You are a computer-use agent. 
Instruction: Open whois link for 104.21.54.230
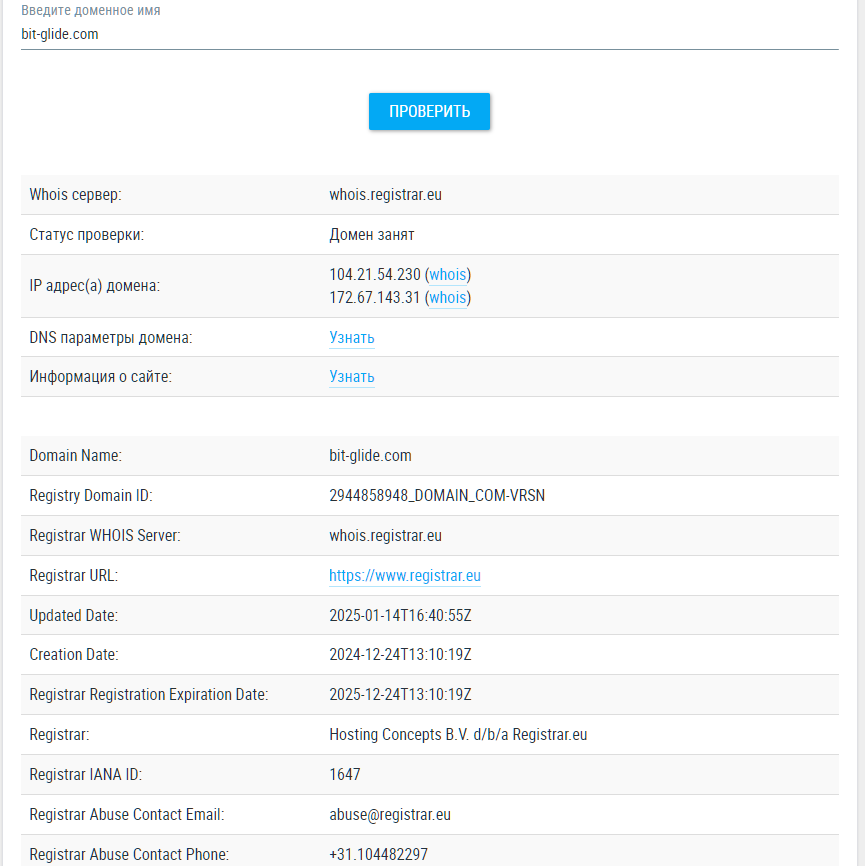click(x=448, y=274)
